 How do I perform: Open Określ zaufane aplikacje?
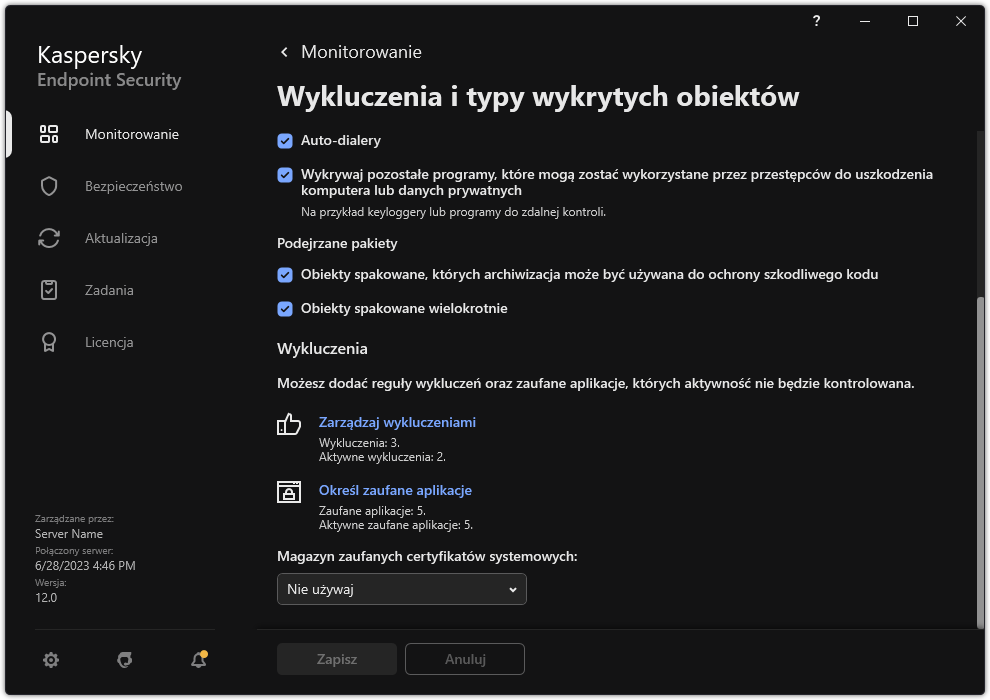(395, 490)
